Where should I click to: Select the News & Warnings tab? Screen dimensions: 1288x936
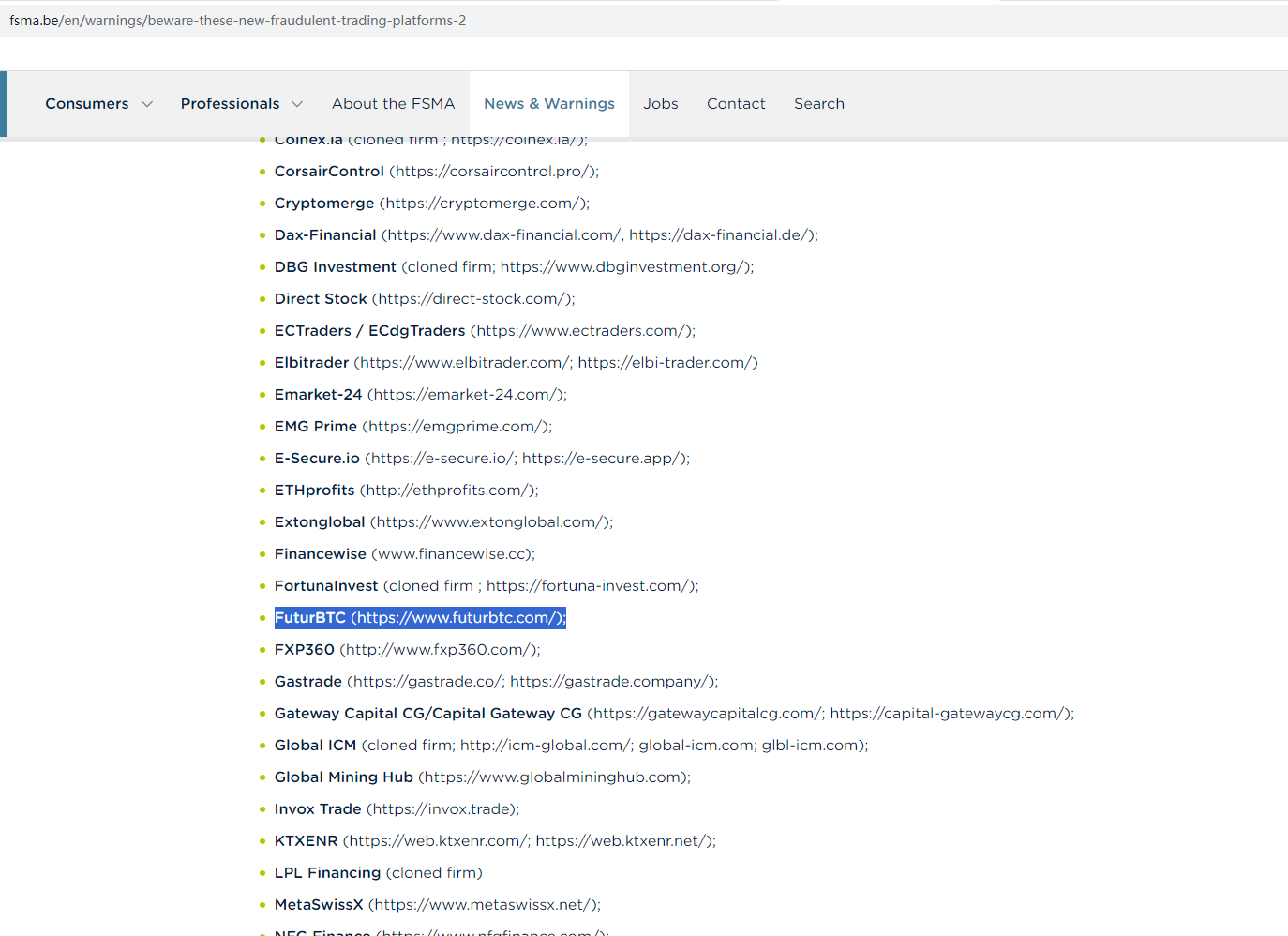pyautogui.click(x=549, y=104)
